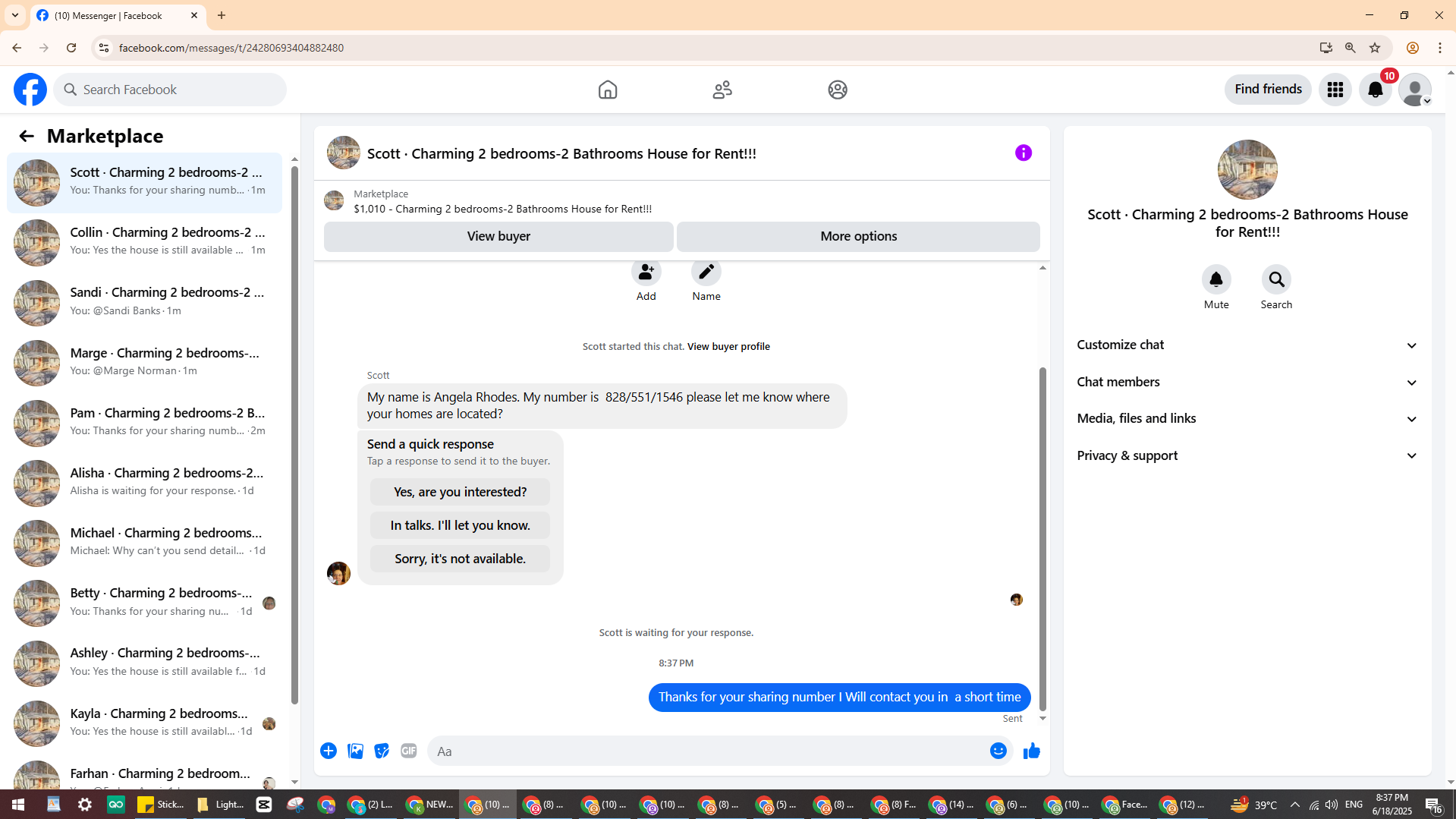Attach a photo or file

click(x=355, y=751)
